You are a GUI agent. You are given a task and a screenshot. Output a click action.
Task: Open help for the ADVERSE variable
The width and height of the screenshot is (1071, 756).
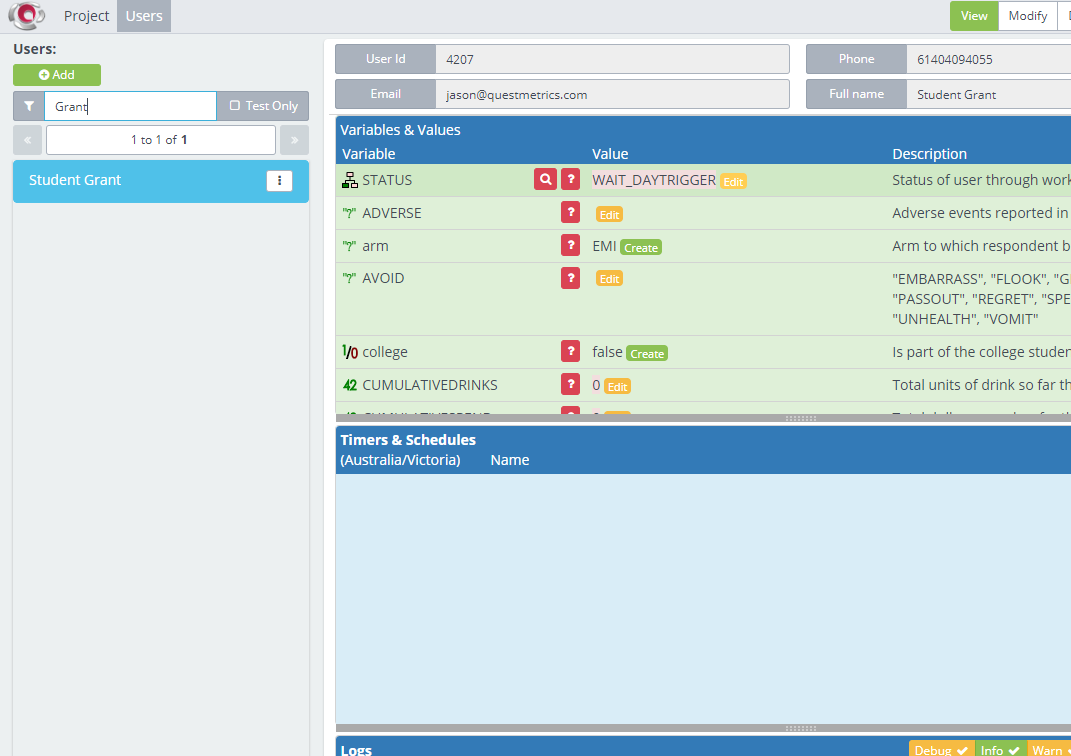570,212
